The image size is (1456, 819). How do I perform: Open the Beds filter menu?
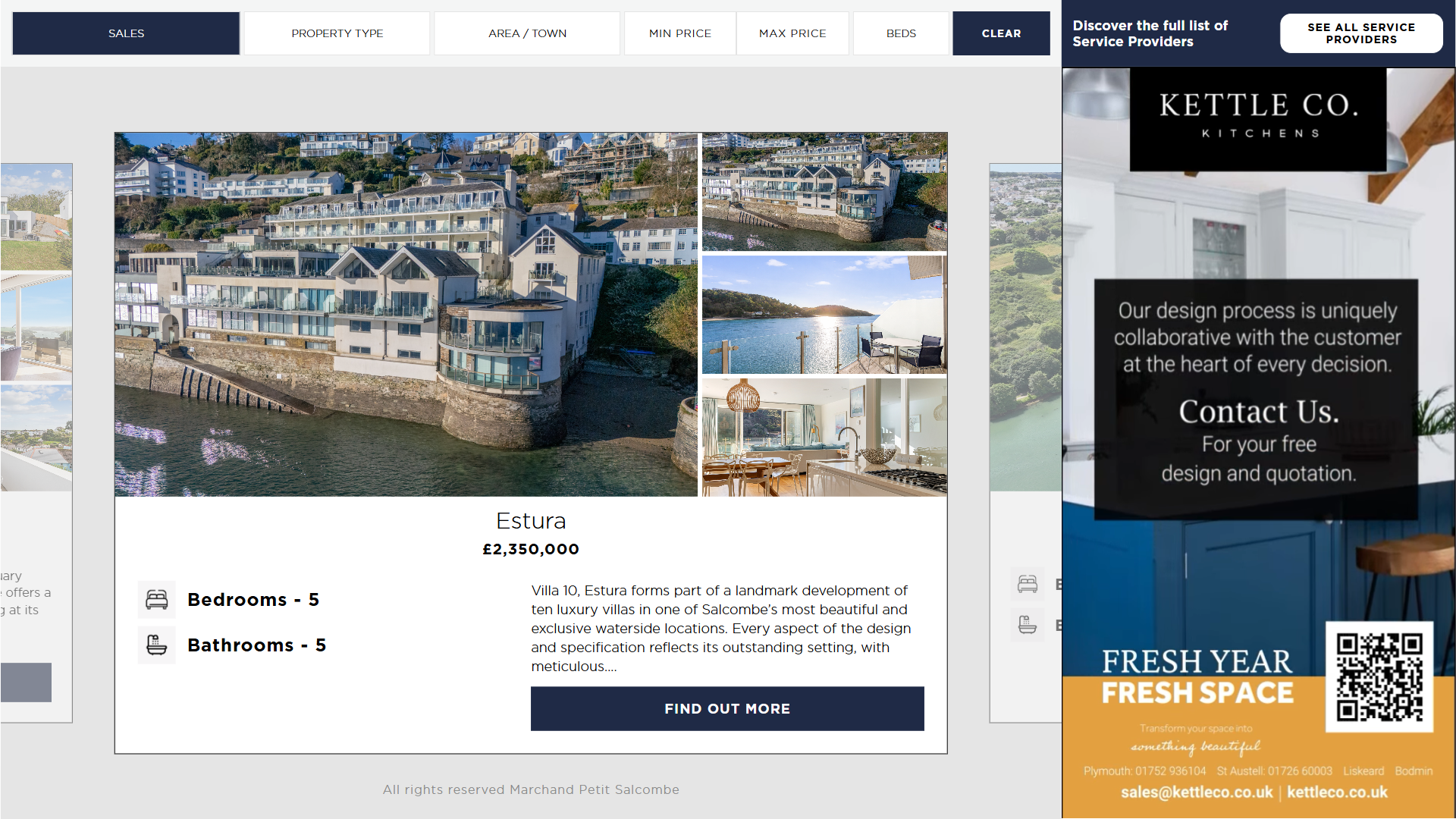tap(901, 33)
